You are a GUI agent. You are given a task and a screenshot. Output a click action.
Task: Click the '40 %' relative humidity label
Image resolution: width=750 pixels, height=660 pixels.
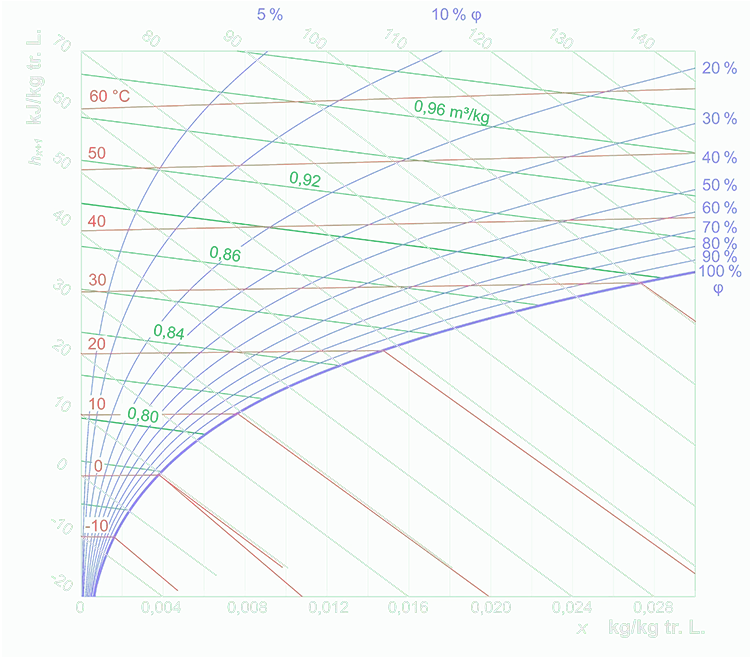coord(719,157)
